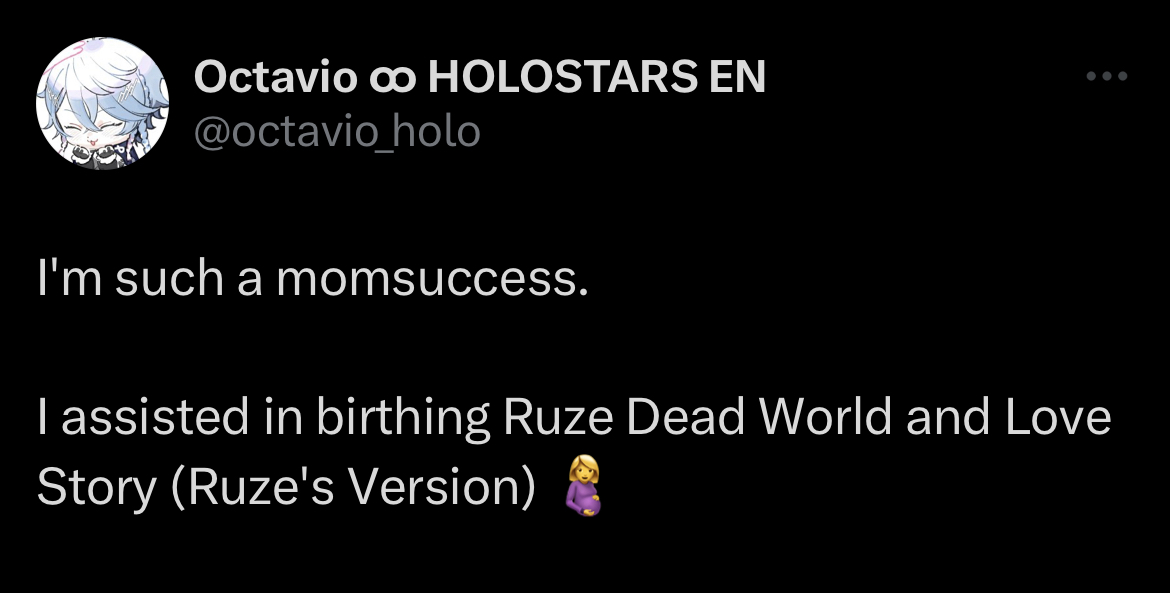The image size is (1170, 593).
Task: Click the word Love in tweet
Action: click(x=1058, y=416)
